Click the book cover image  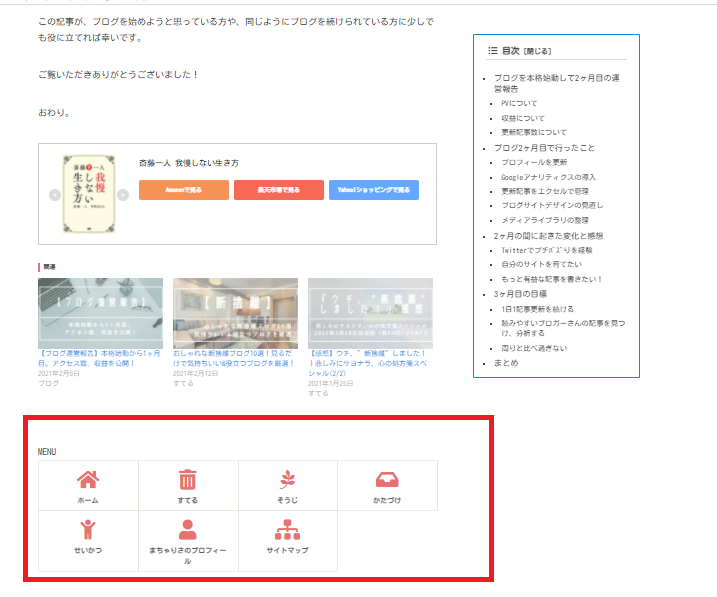pos(89,194)
